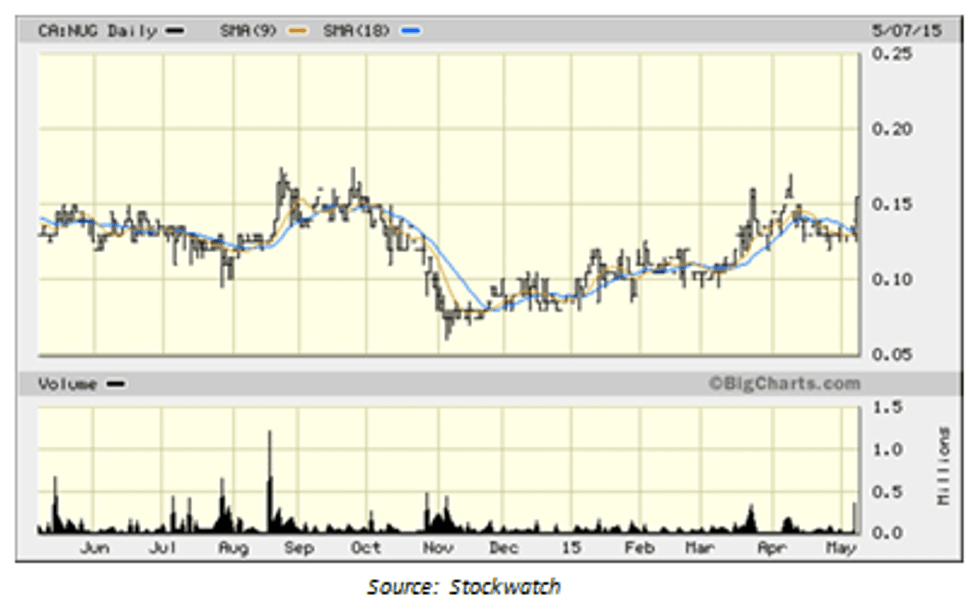Click the 15 year marker on the axis
Screen dimensions: 980x603
[x=571, y=548]
